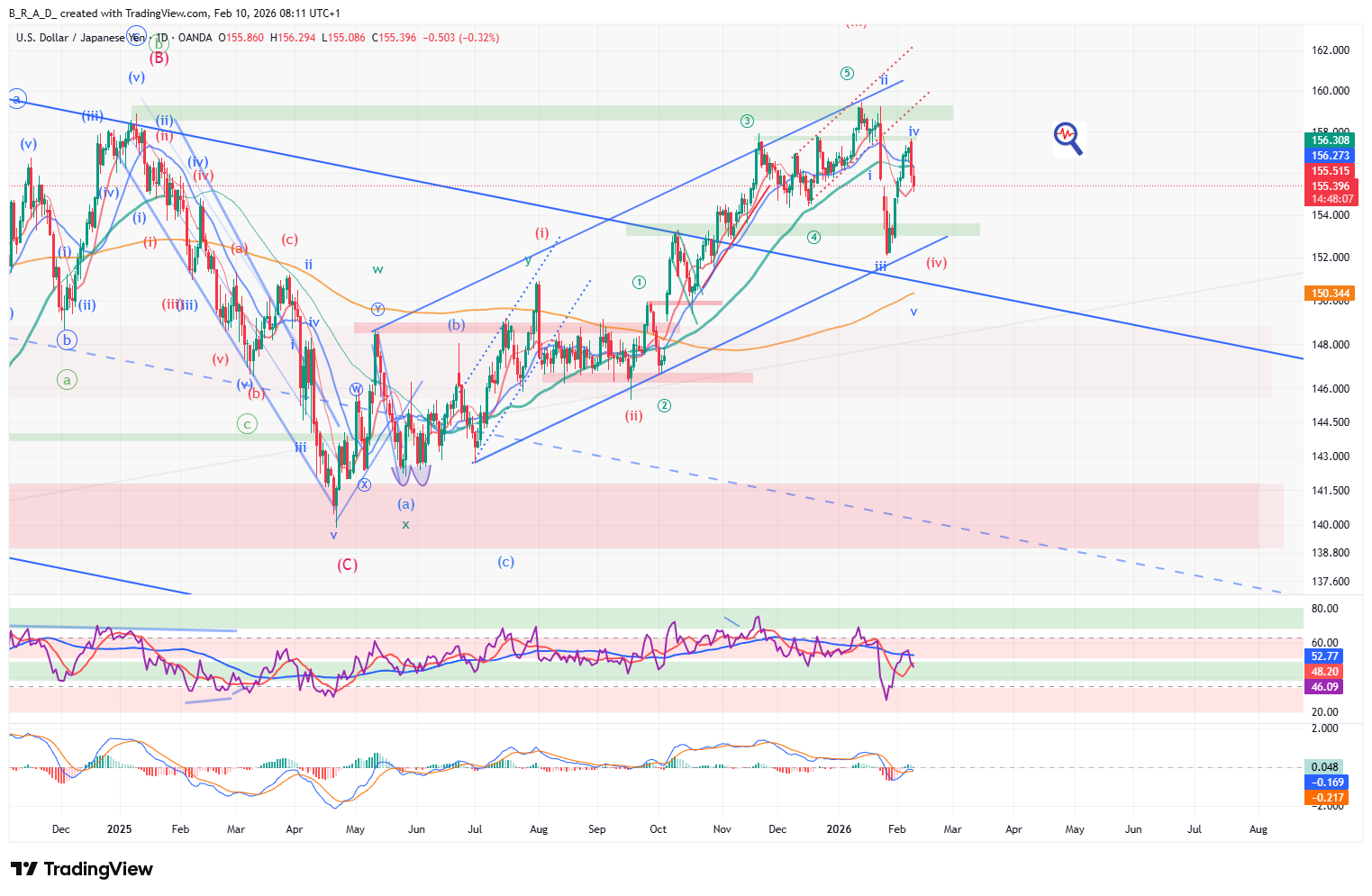
Task: Select the circled 3 wave marker
Action: (x=747, y=122)
